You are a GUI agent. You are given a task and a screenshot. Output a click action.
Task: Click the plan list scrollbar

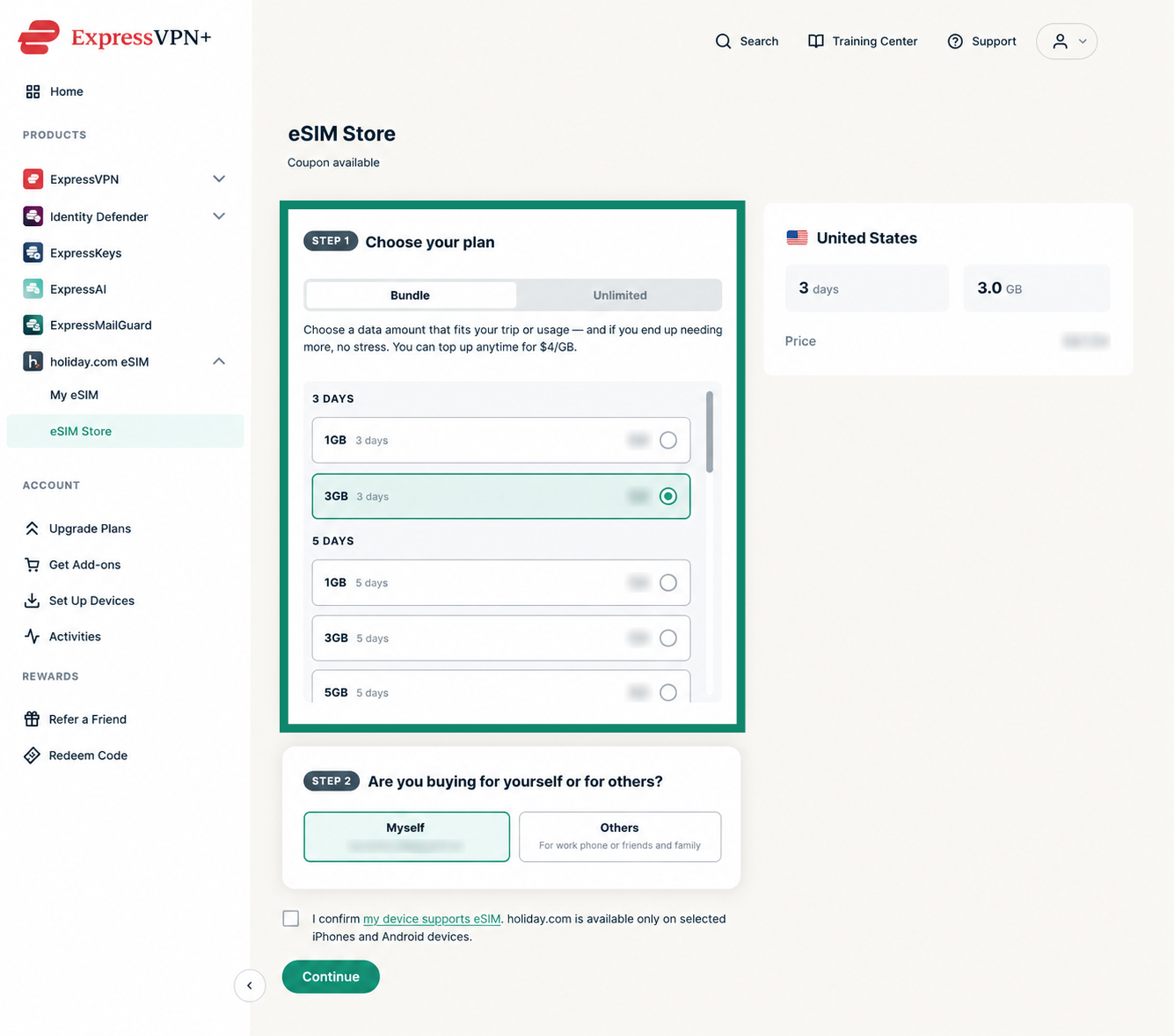point(710,432)
